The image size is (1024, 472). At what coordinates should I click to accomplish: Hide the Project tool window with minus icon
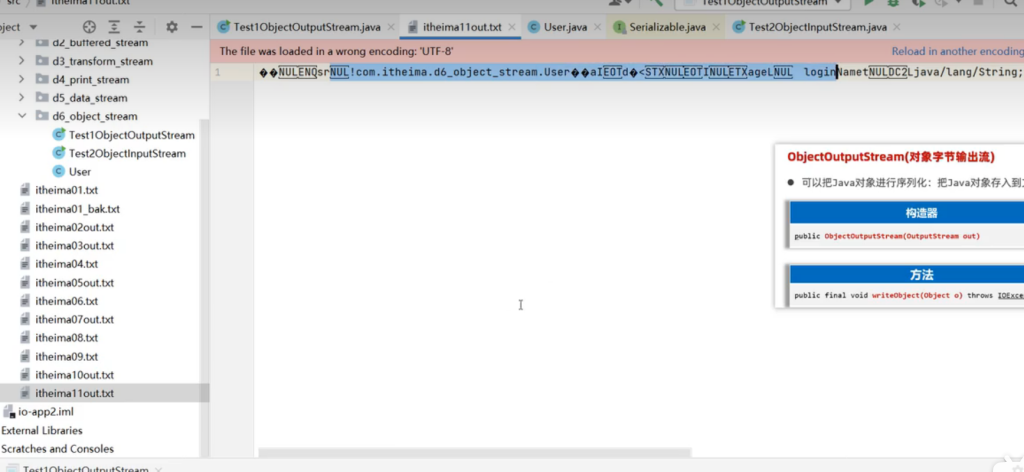(195, 27)
